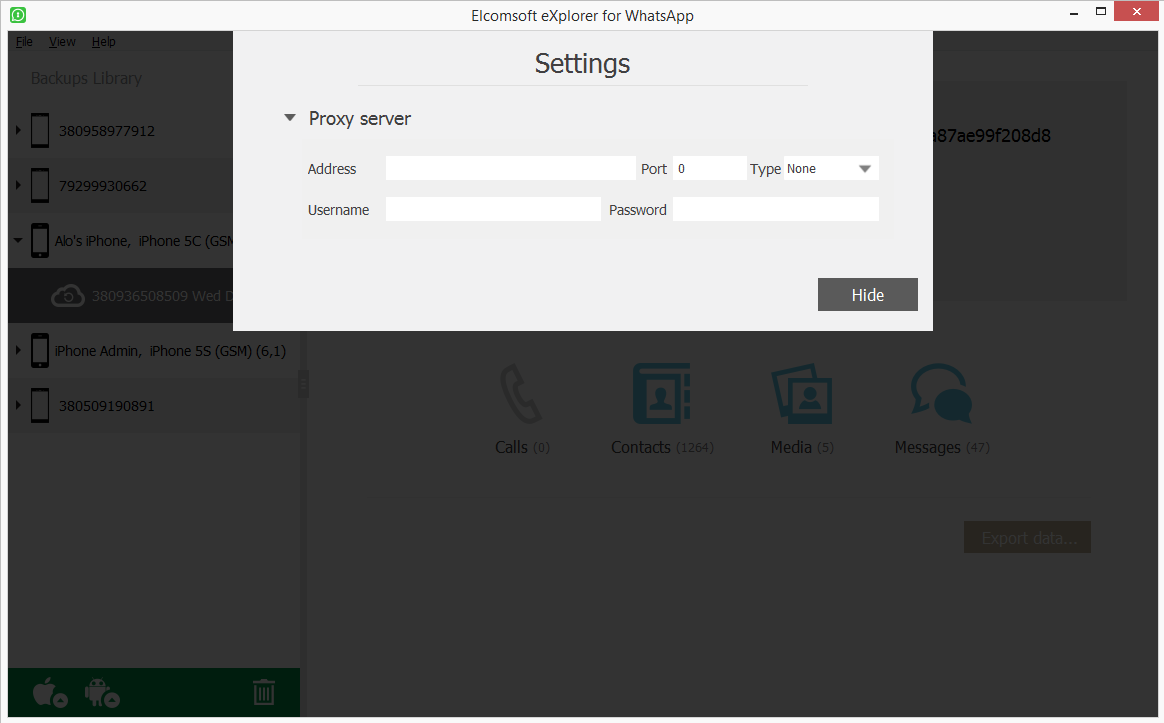Click the Media (5) label
Screen dimensions: 1164x723
click(802, 448)
